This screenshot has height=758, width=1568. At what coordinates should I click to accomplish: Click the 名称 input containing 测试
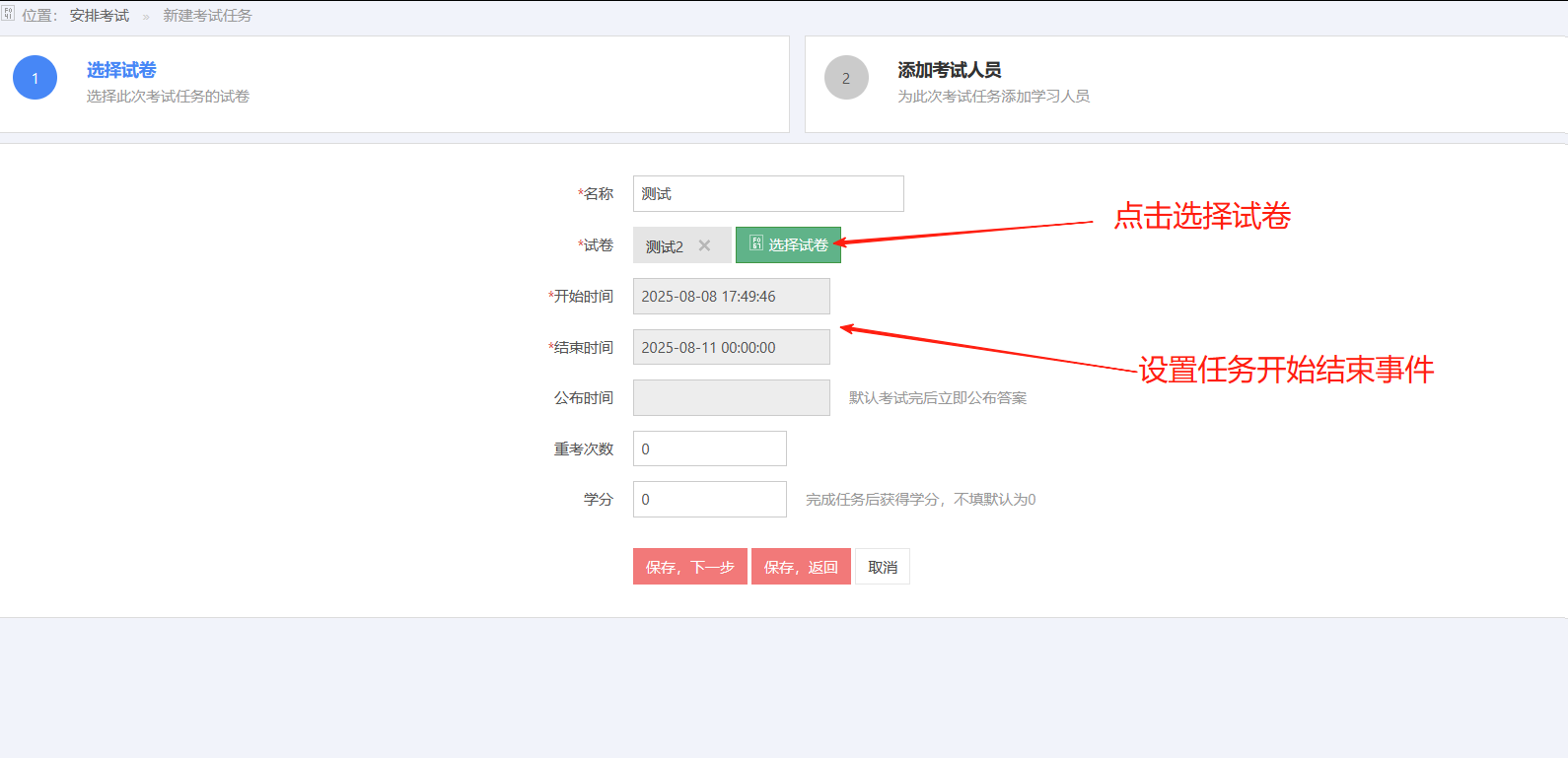pos(768,193)
